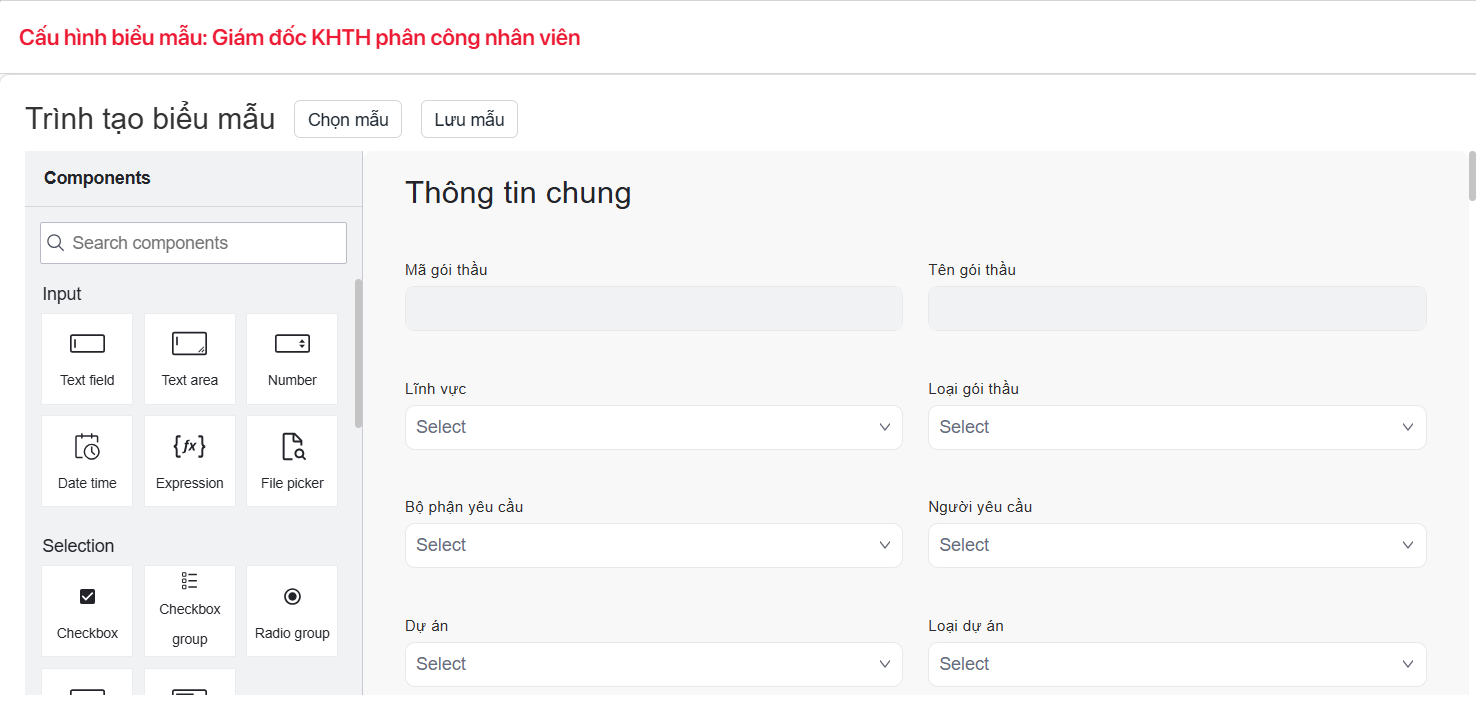This screenshot has width=1476, height=704.
Task: Expand the Dự án dropdown
Action: 653,664
